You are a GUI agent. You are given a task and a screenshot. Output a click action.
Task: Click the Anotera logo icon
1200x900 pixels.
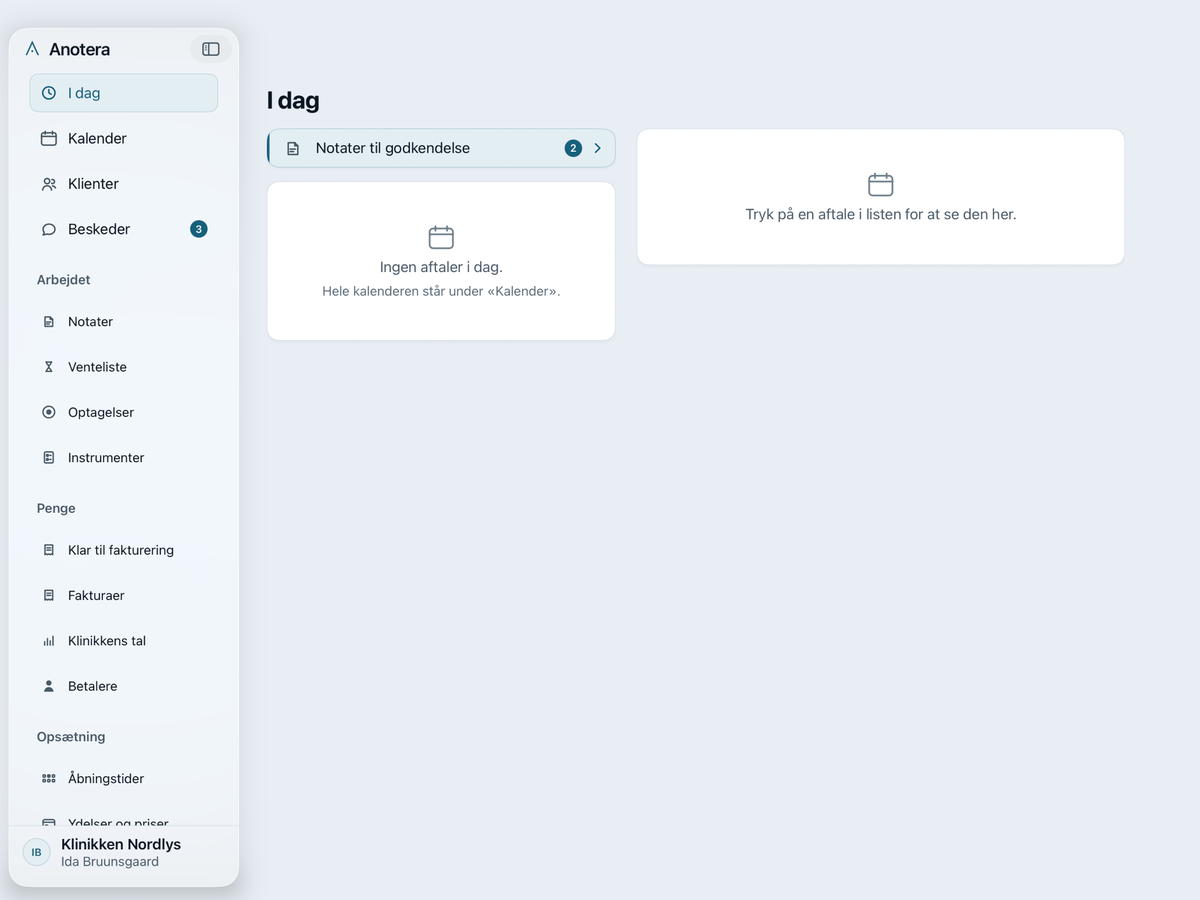(x=33, y=49)
